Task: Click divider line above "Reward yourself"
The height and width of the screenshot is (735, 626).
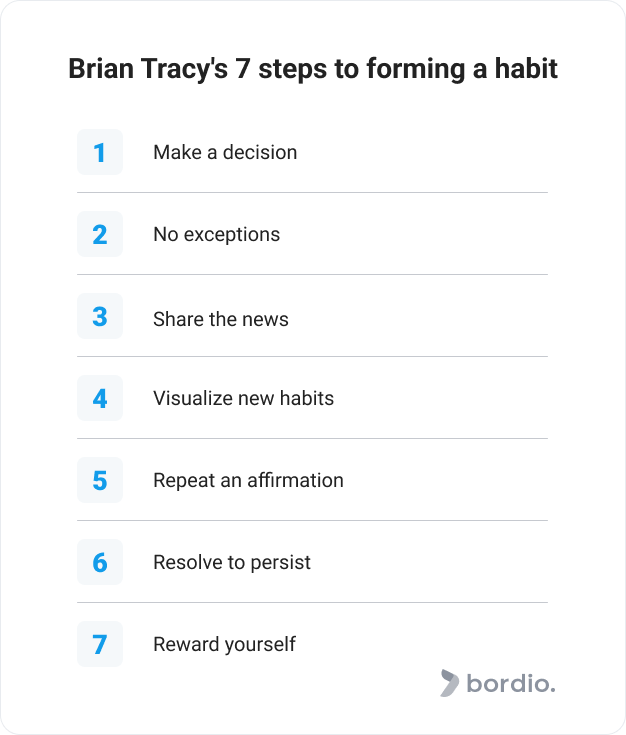Action: 312,602
